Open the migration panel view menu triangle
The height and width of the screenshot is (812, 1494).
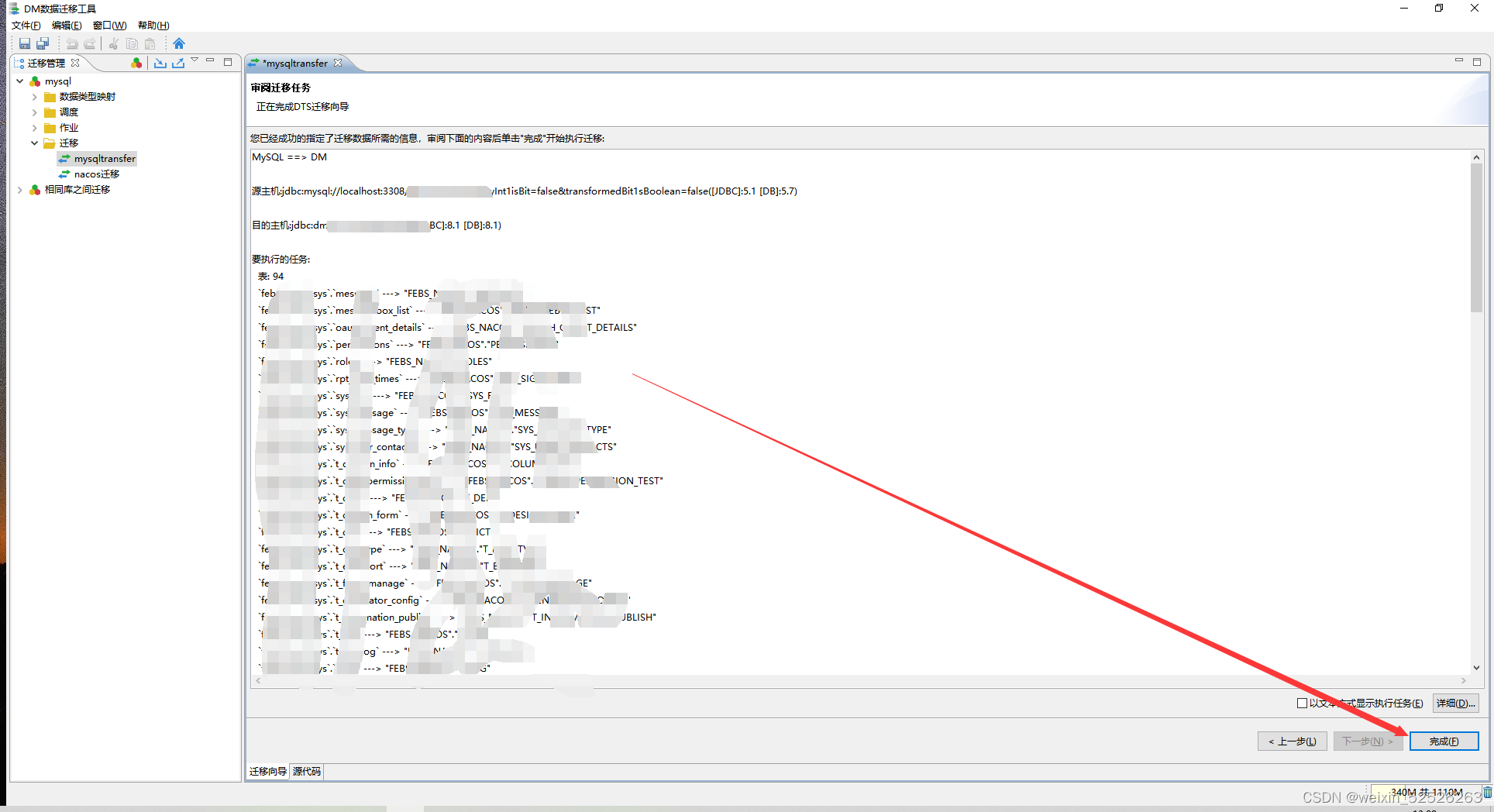point(194,60)
